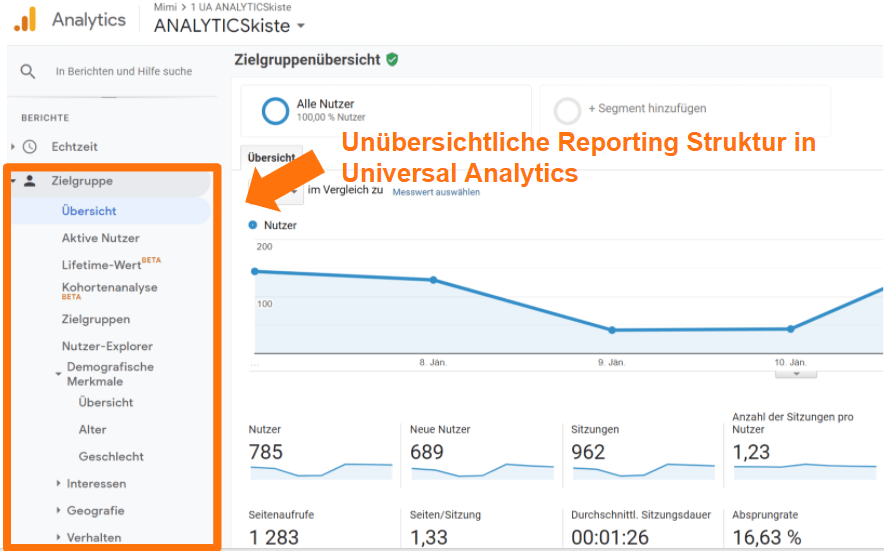This screenshot has height=551, width=884.
Task: Open the Alter demographics report
Action: pos(92,430)
